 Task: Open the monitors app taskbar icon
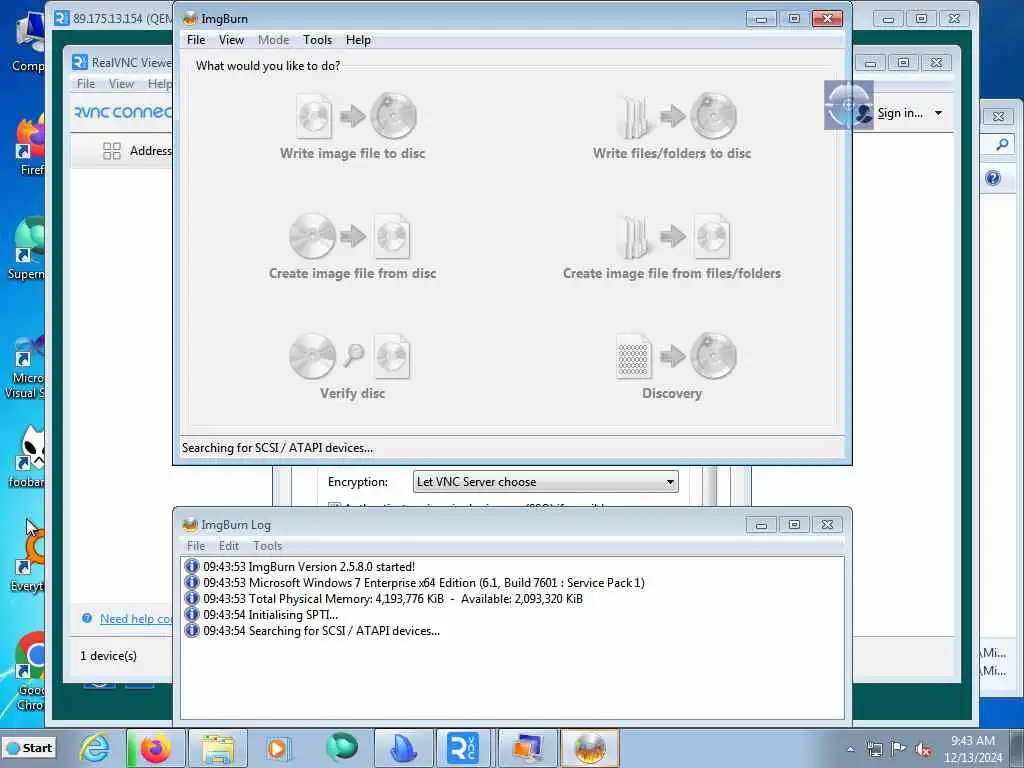[x=528, y=748]
